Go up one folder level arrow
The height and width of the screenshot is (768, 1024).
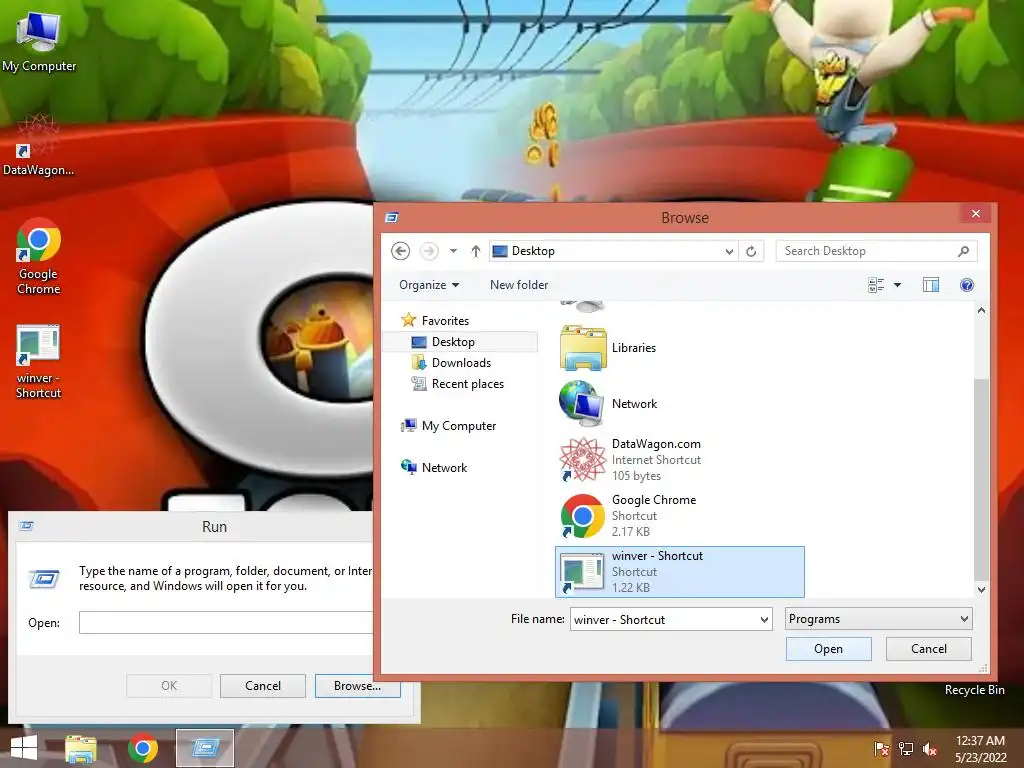click(x=475, y=251)
